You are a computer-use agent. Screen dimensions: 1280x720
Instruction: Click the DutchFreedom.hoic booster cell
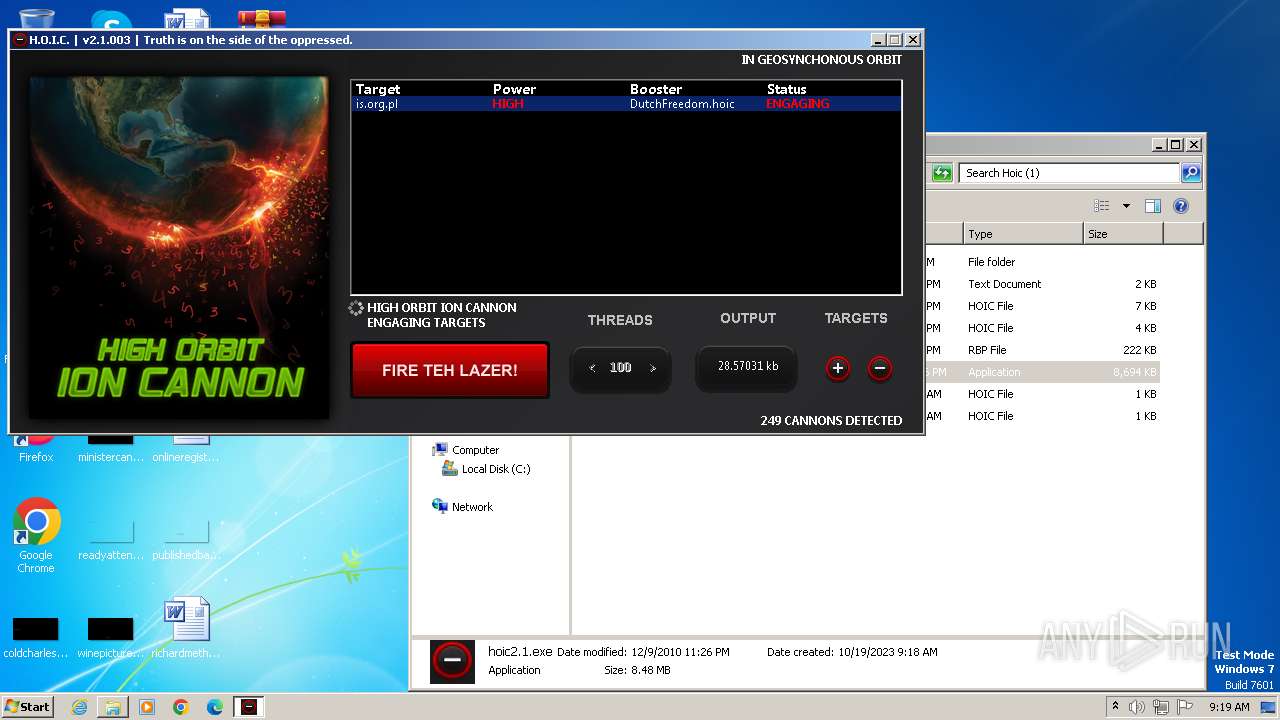point(682,103)
